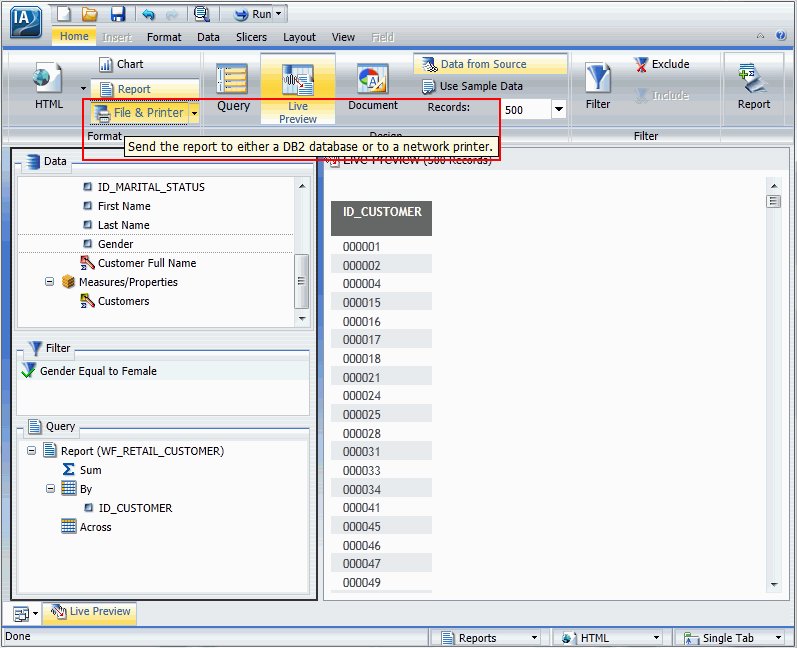Minimize the ribbon with caret icon

760,36
